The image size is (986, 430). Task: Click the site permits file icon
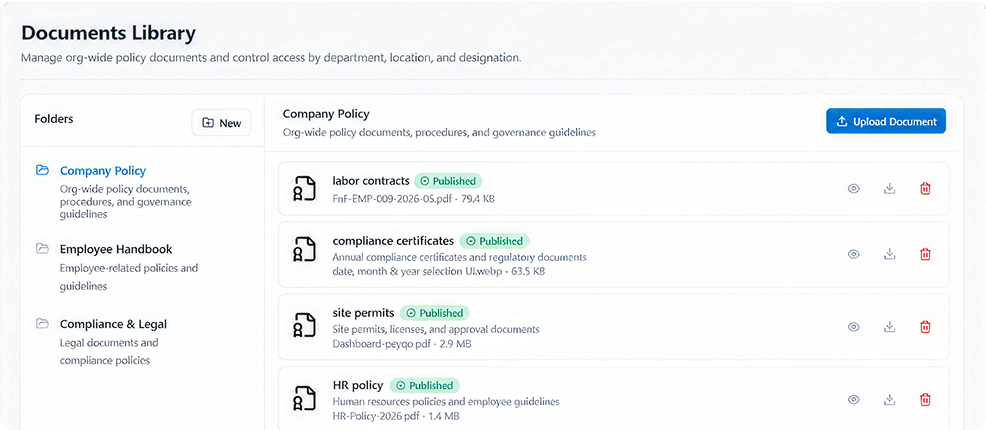[x=304, y=324]
